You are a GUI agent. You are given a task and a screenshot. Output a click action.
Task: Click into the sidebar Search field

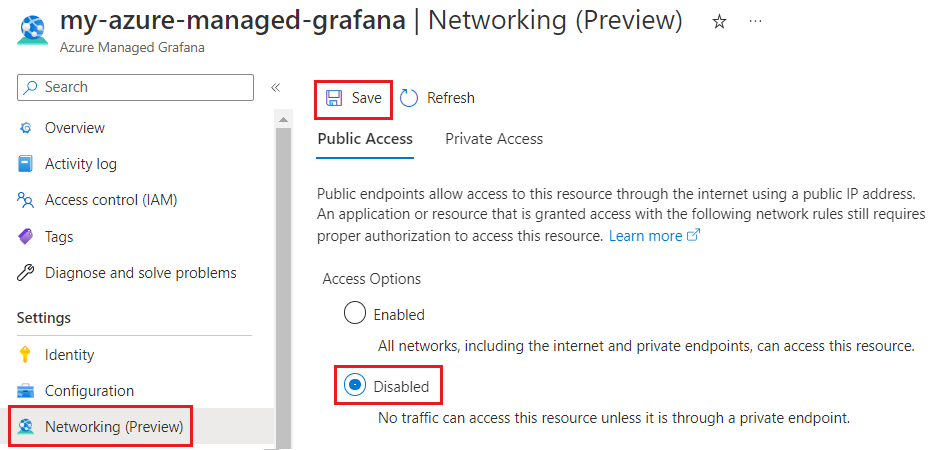(x=135, y=88)
